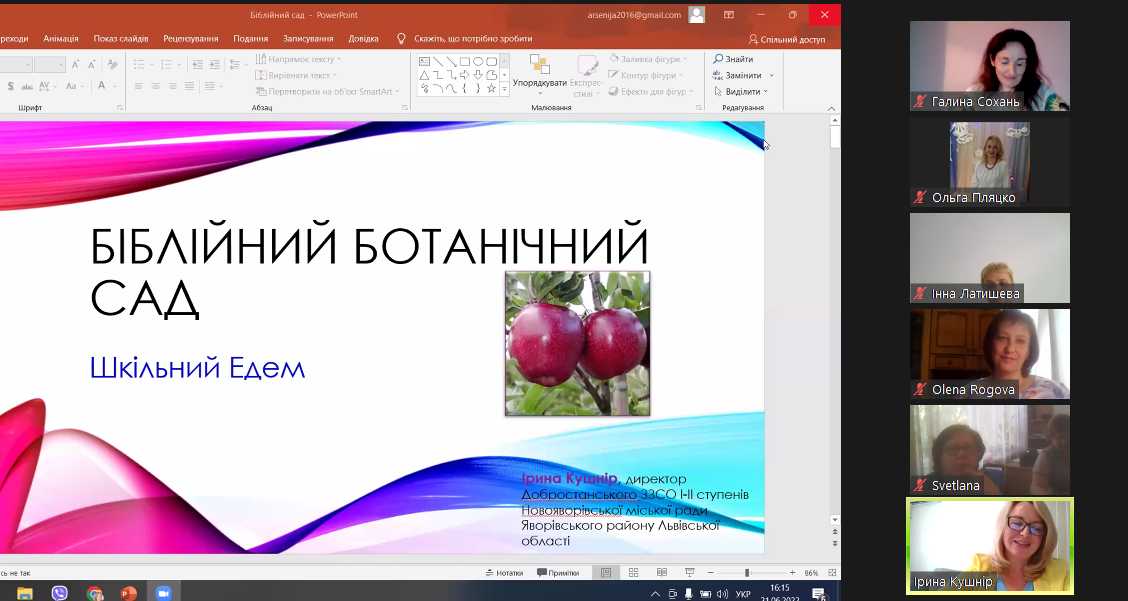Click the Find (Знайти) search icon
Screen dimensions: 1128x601
pos(719,60)
